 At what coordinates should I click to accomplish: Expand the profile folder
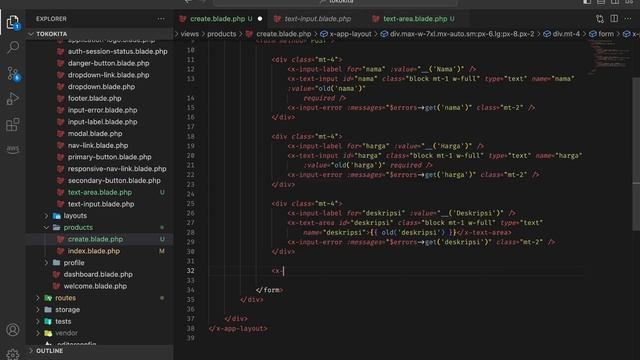tap(74, 262)
